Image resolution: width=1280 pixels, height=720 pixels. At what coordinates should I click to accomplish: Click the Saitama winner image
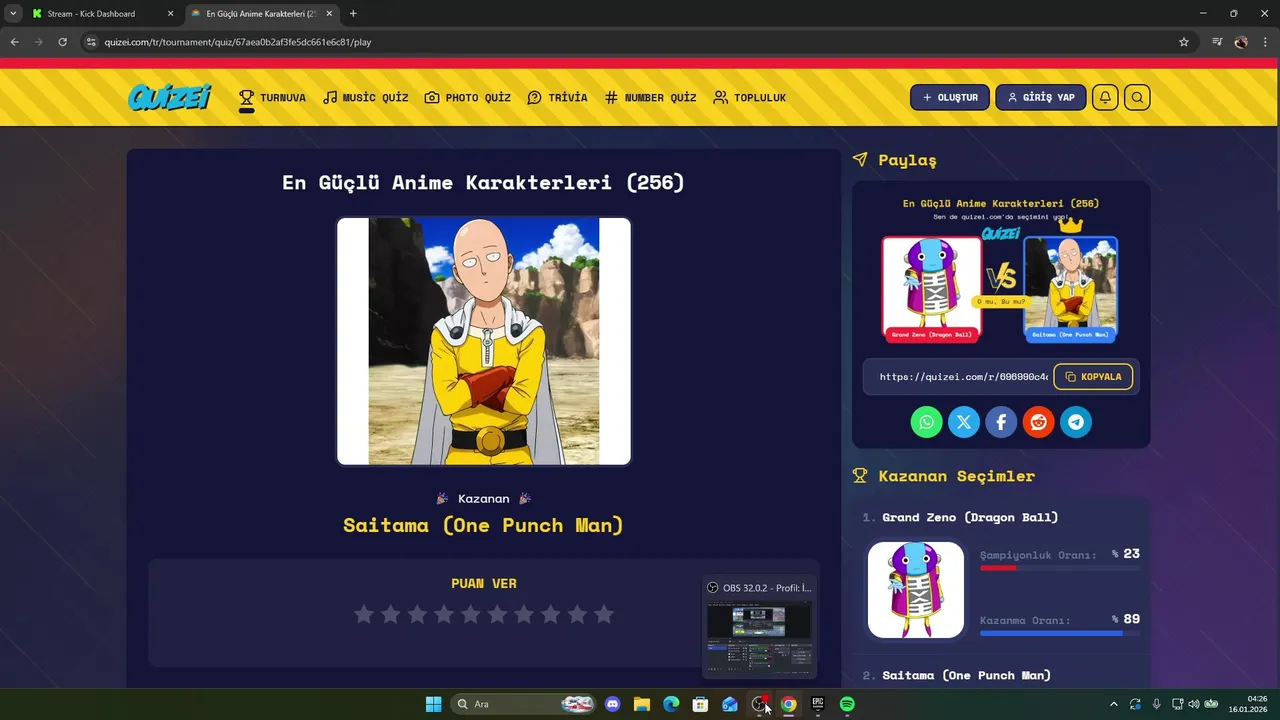[484, 341]
